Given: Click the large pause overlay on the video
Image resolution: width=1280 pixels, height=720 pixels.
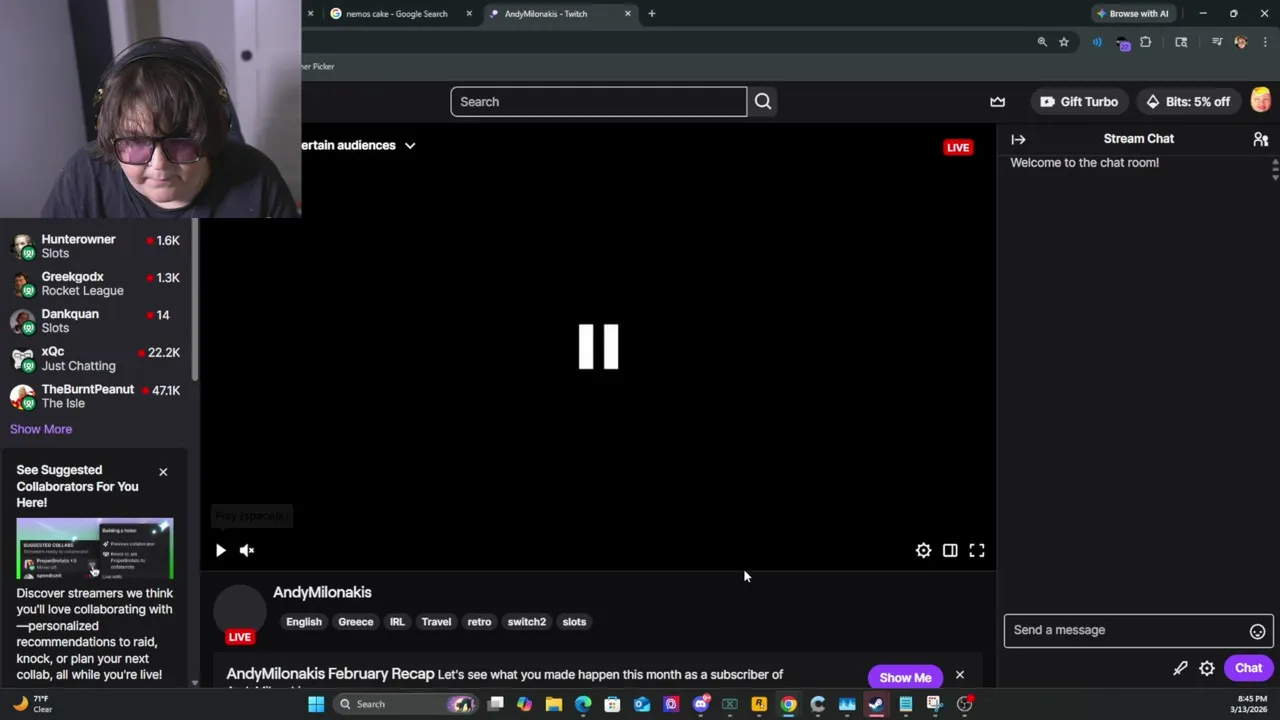Looking at the screenshot, I should [x=598, y=347].
